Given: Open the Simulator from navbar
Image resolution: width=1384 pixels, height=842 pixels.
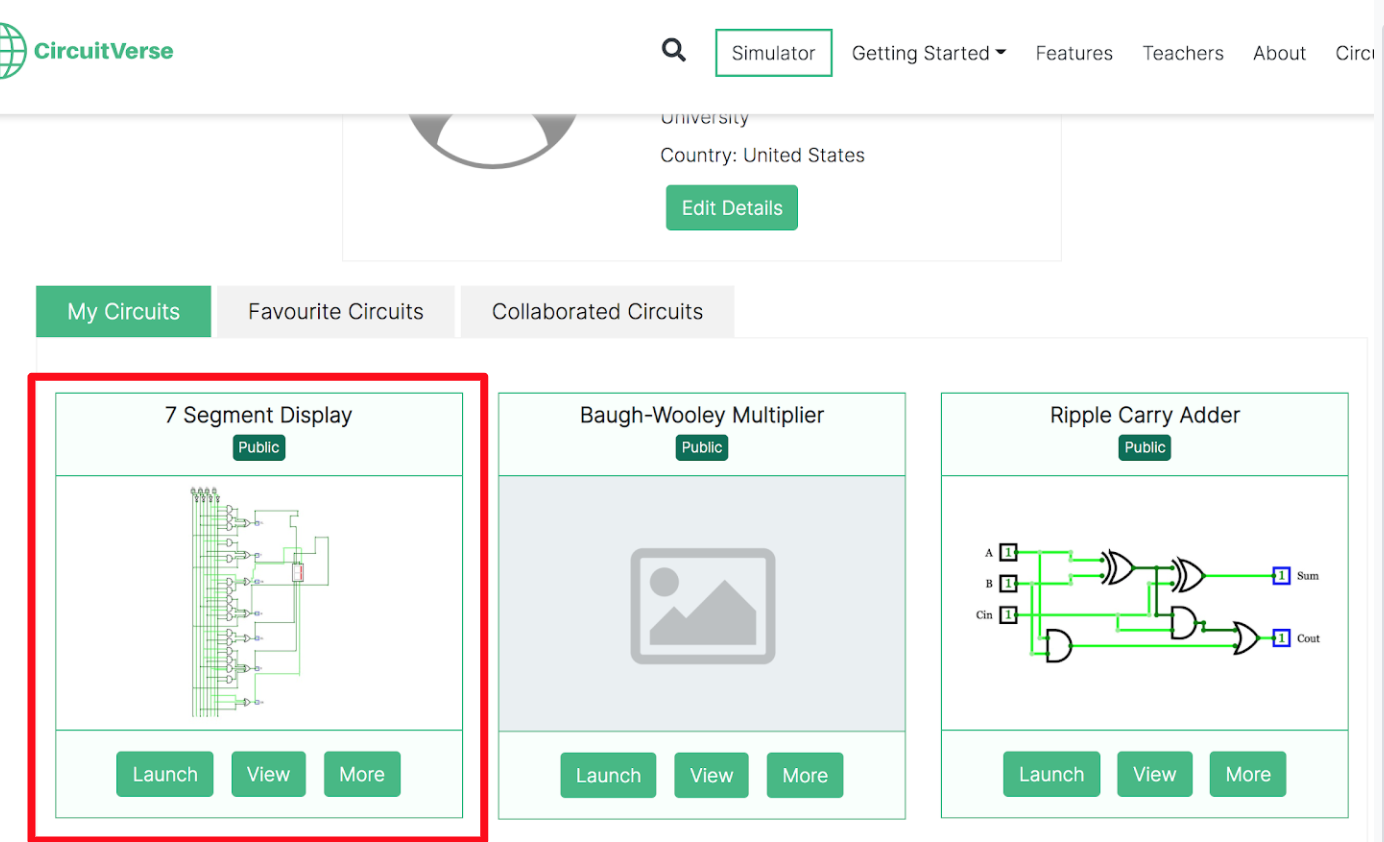Looking at the screenshot, I should coord(773,54).
